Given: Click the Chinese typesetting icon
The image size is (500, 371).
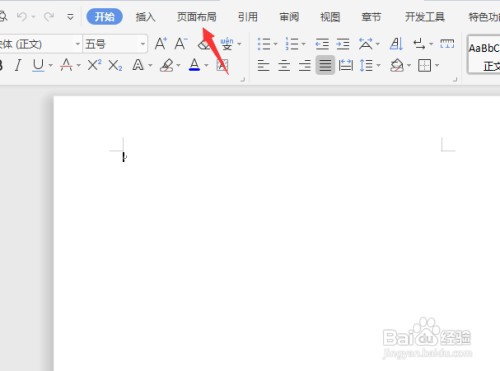Looking at the screenshot, I should pos(366,44).
